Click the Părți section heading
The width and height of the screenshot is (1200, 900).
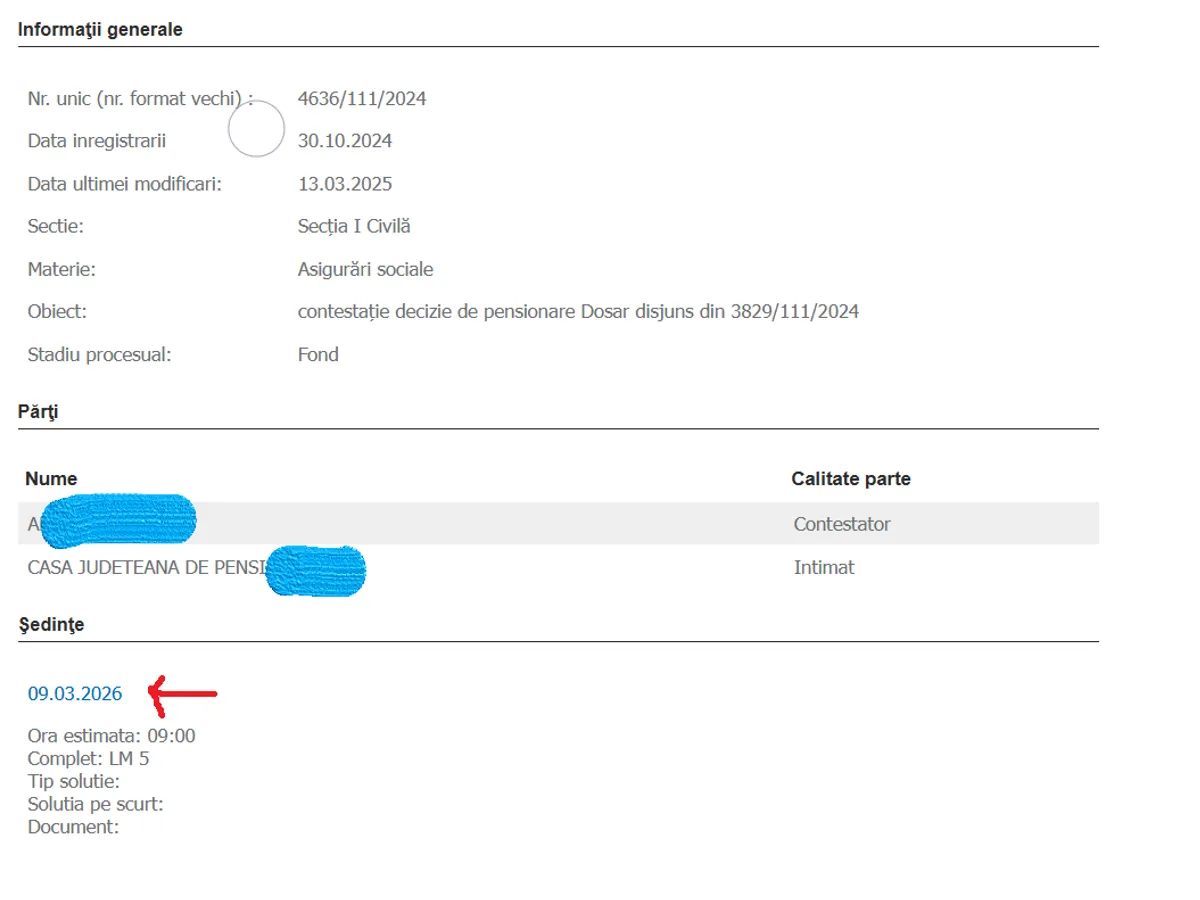coord(38,411)
